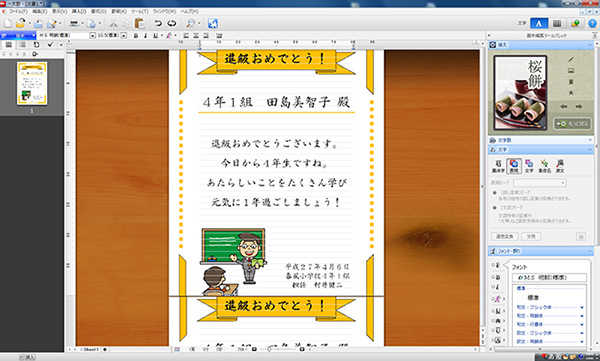Click the new document icon
Image resolution: width=600 pixels, height=361 pixels.
tap(8, 23)
